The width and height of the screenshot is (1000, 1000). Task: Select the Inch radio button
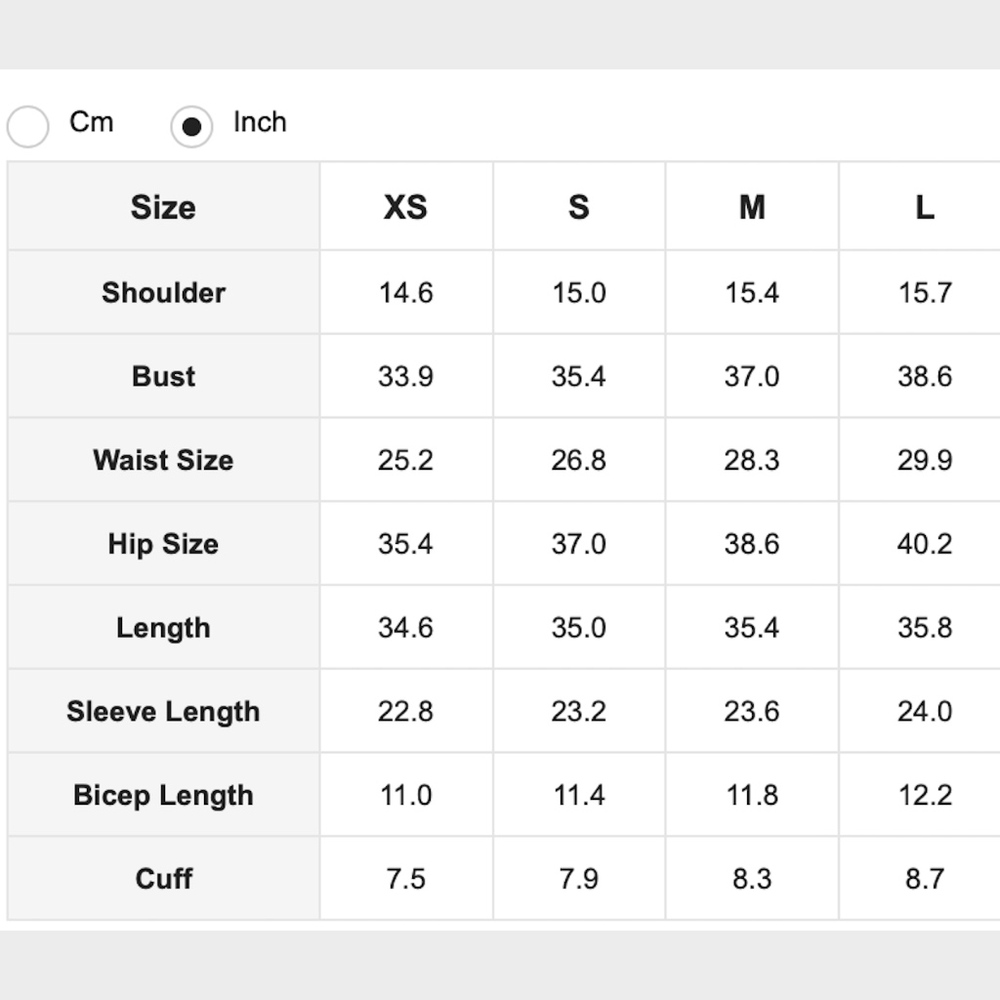point(191,127)
